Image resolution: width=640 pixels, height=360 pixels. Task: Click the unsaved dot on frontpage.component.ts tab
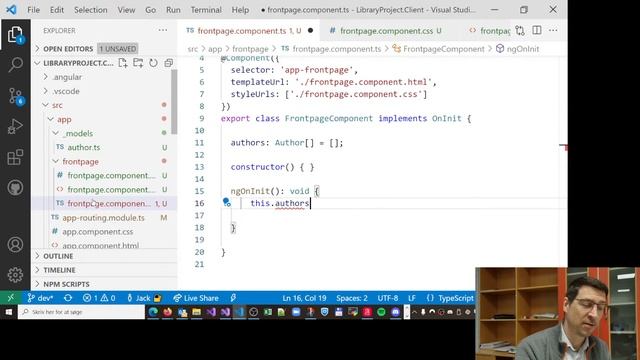pos(310,31)
